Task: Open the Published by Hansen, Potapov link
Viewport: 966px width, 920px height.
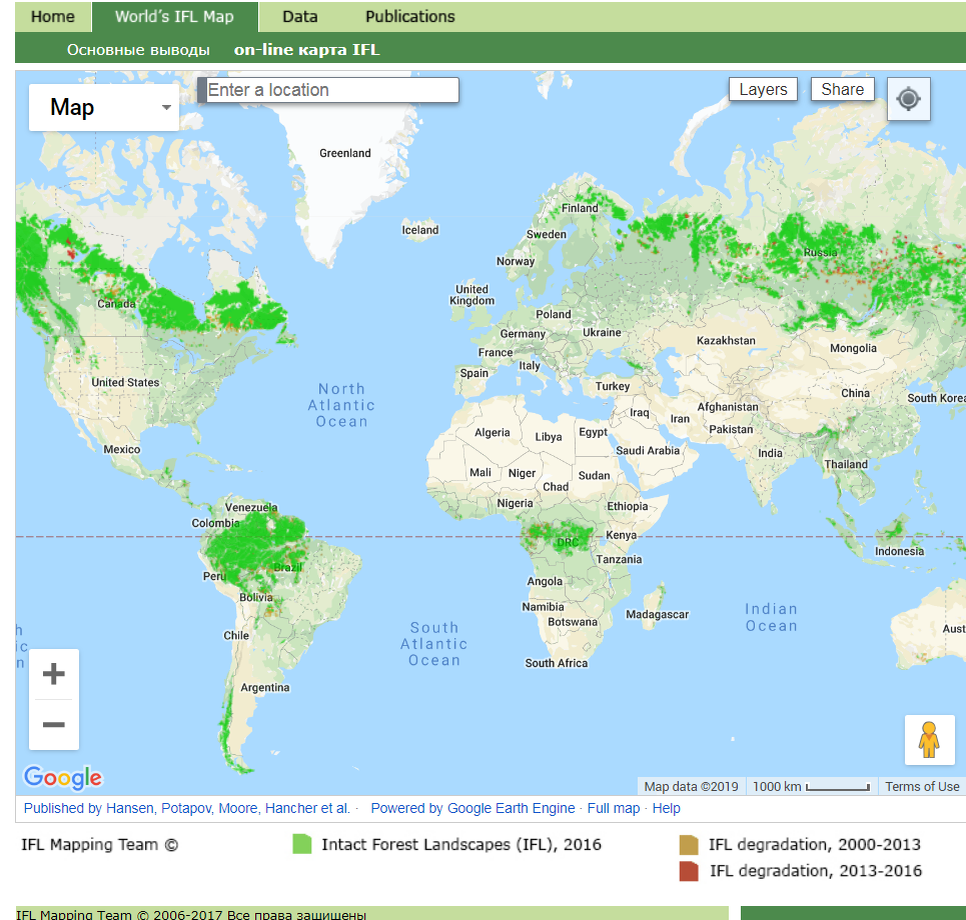Action: click(x=187, y=808)
